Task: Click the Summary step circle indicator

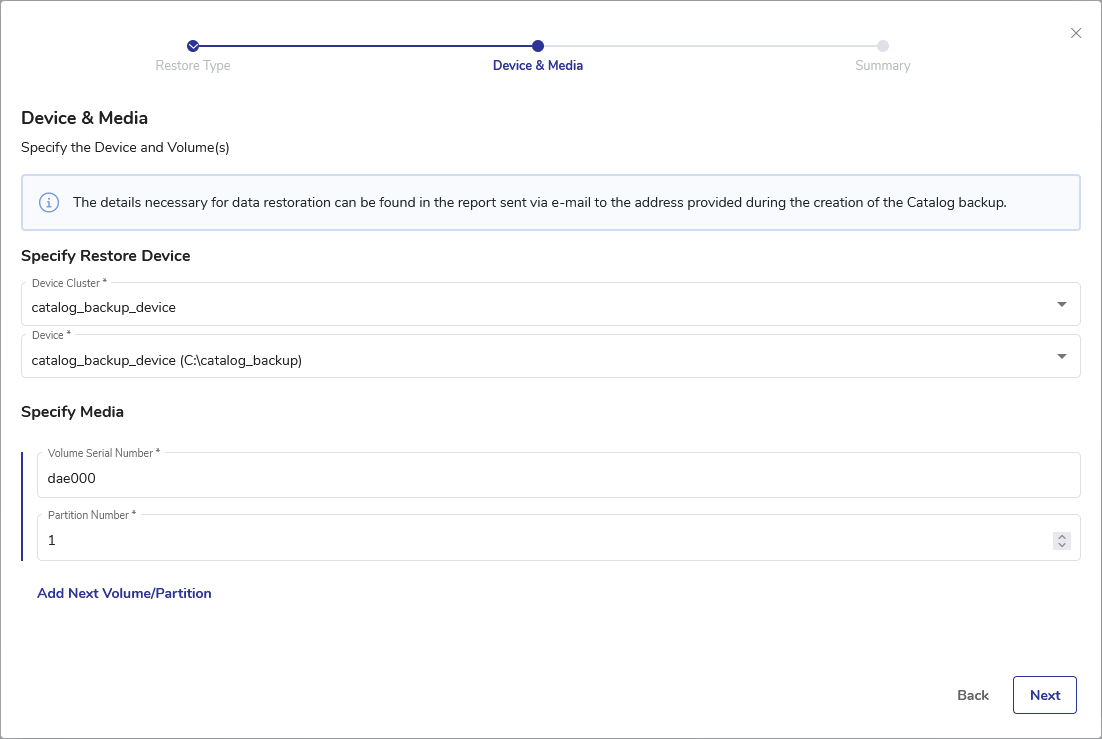Action: pos(883,46)
